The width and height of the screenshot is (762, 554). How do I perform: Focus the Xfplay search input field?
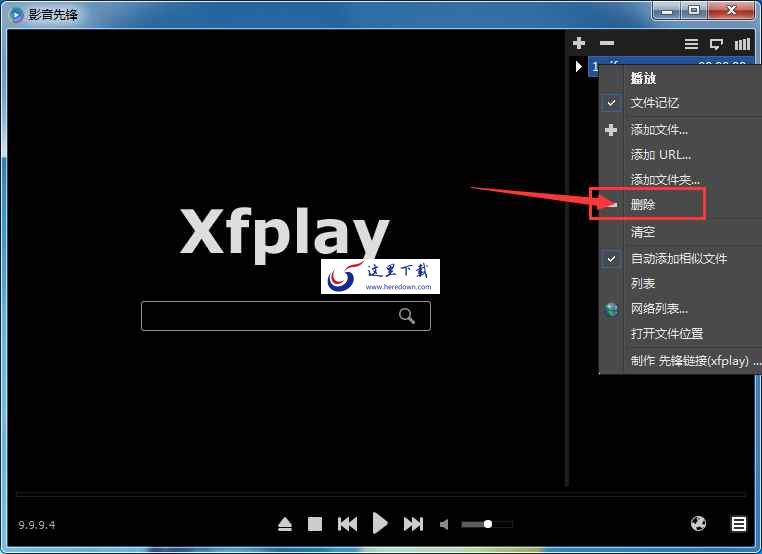pyautogui.click(x=286, y=316)
